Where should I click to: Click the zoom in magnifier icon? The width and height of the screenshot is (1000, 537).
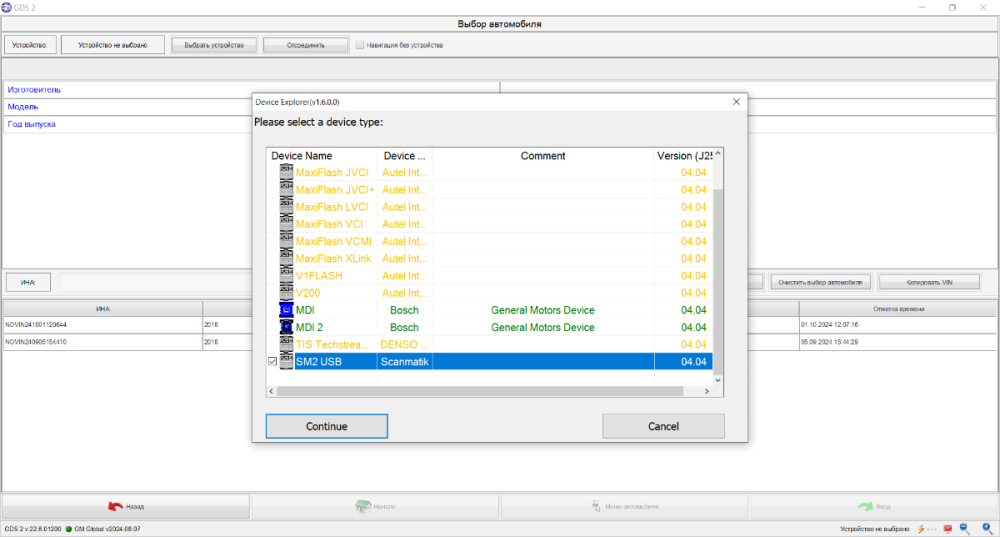[x=987, y=529]
